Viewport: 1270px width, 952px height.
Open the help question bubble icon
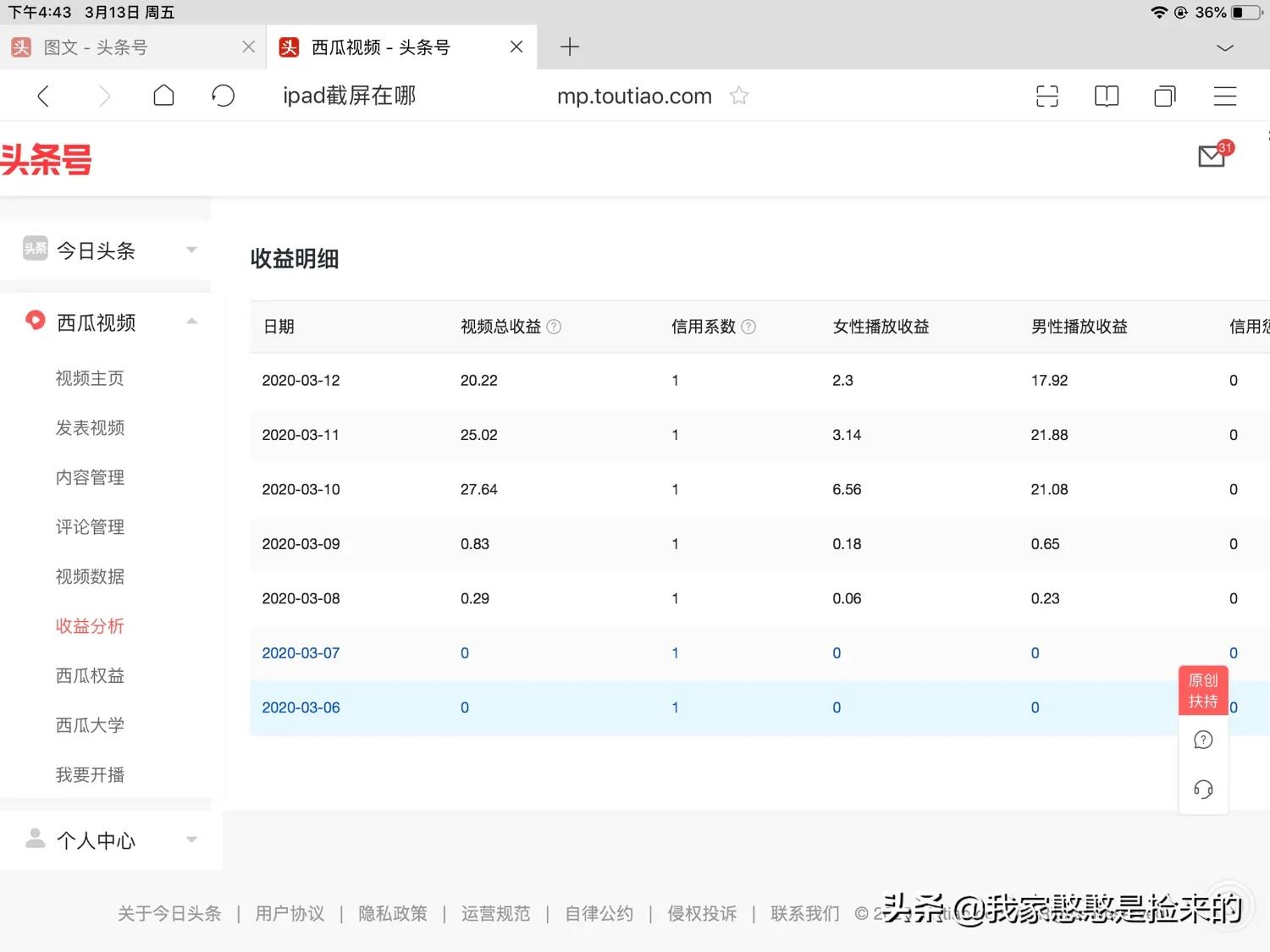[x=1203, y=739]
